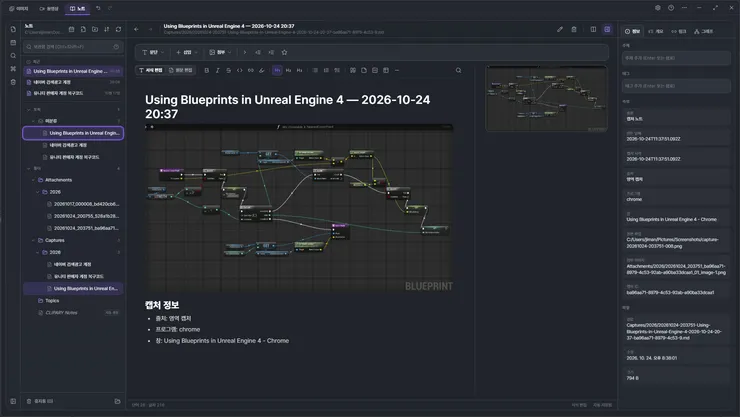
Task: Click the undo arrow in top bar
Action: click(x=98, y=8)
